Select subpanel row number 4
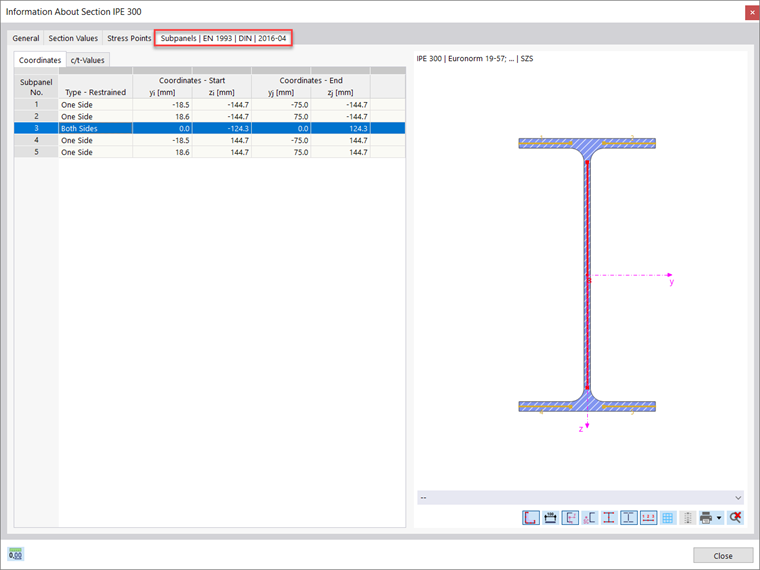Viewport: 760px width, 570px height. point(209,140)
